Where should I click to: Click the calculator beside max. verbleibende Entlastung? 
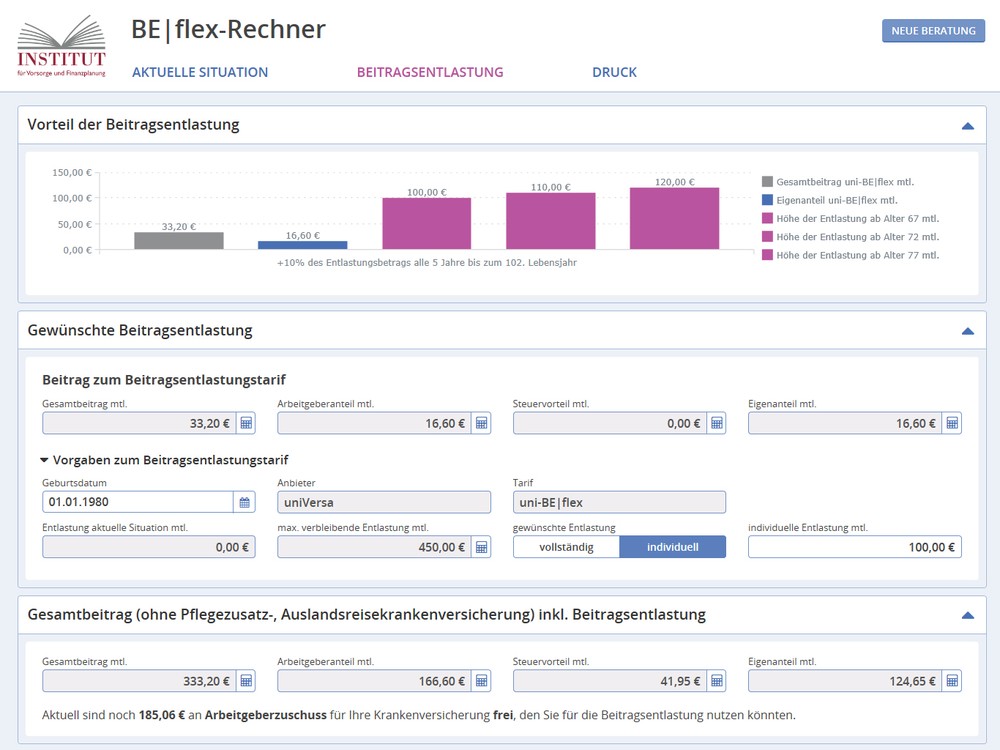[x=482, y=546]
